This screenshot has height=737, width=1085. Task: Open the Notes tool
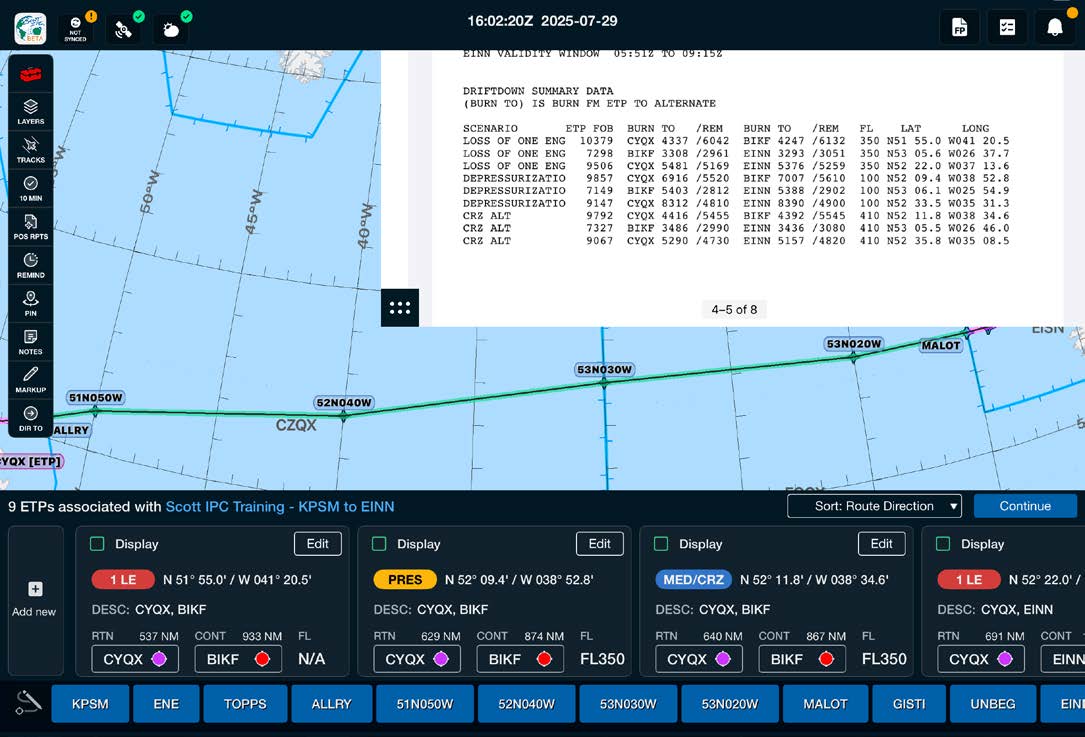pos(30,342)
